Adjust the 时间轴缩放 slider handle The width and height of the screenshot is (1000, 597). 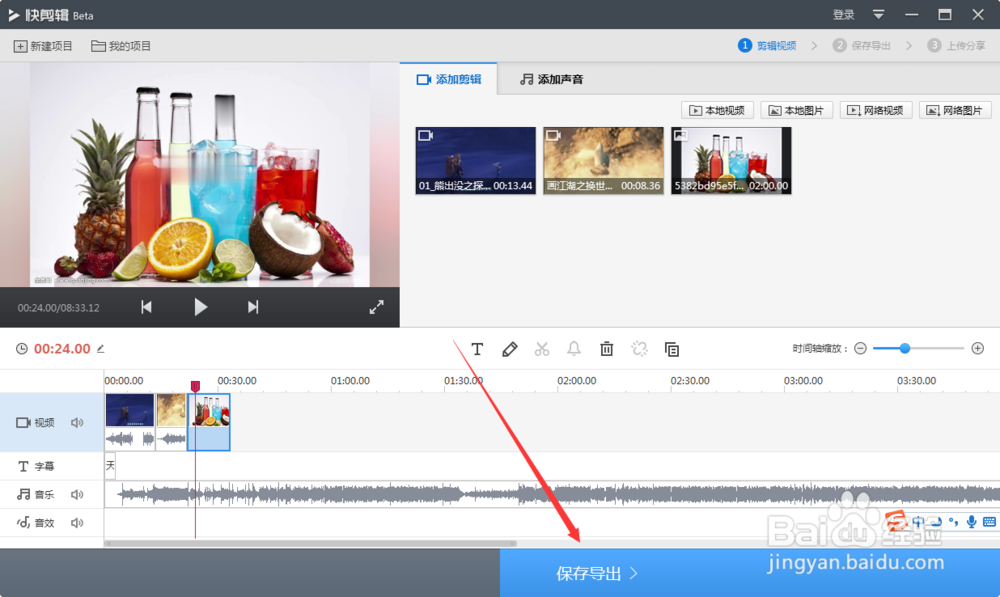[904, 348]
